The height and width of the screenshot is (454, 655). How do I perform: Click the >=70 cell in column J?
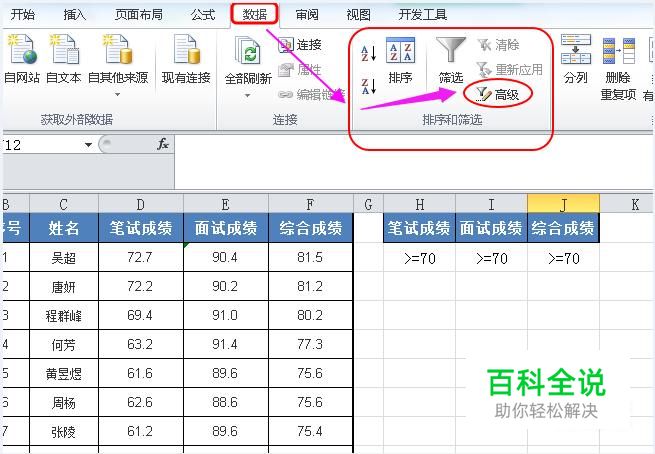563,258
